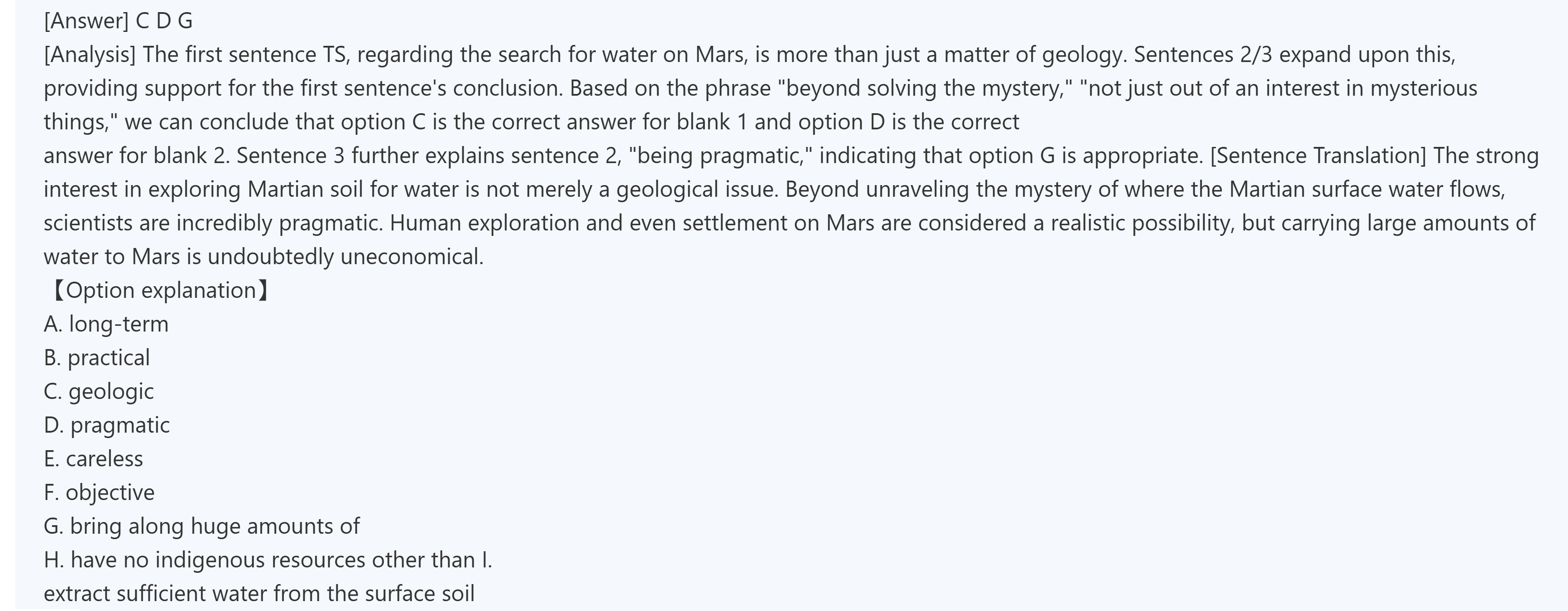This screenshot has width=1568, height=611.
Task: Pick option "E. careless"
Action: [93, 459]
